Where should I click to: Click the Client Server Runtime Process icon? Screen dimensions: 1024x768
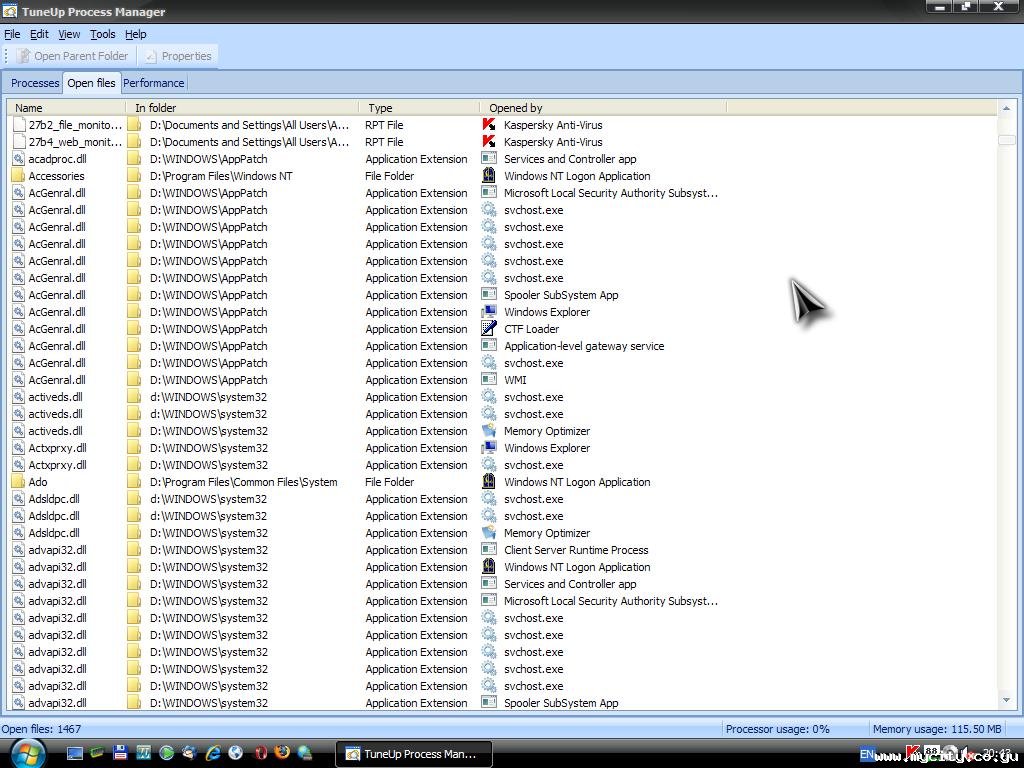pyautogui.click(x=488, y=549)
